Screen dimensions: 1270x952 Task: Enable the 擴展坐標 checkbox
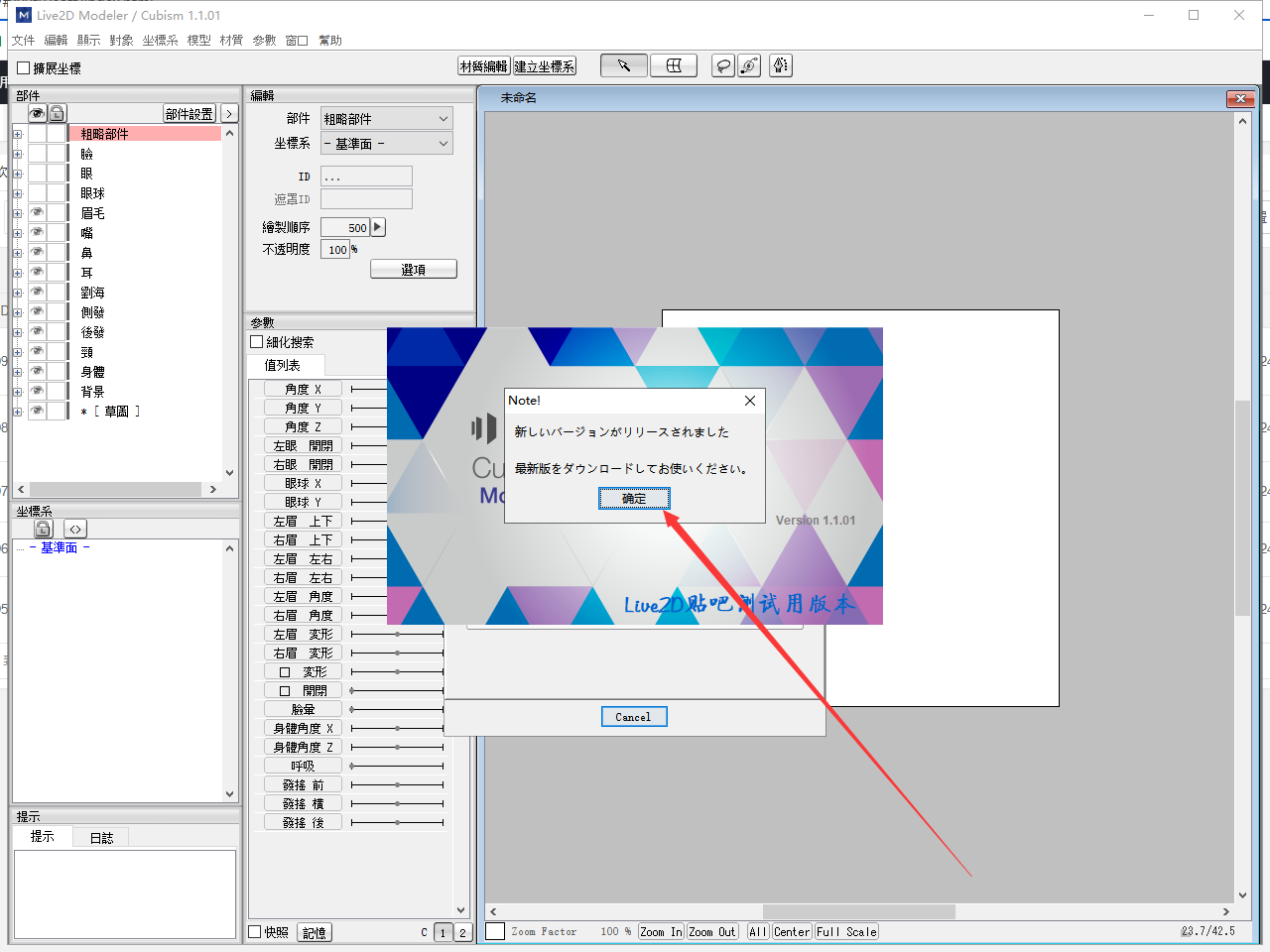pyautogui.click(x=24, y=68)
